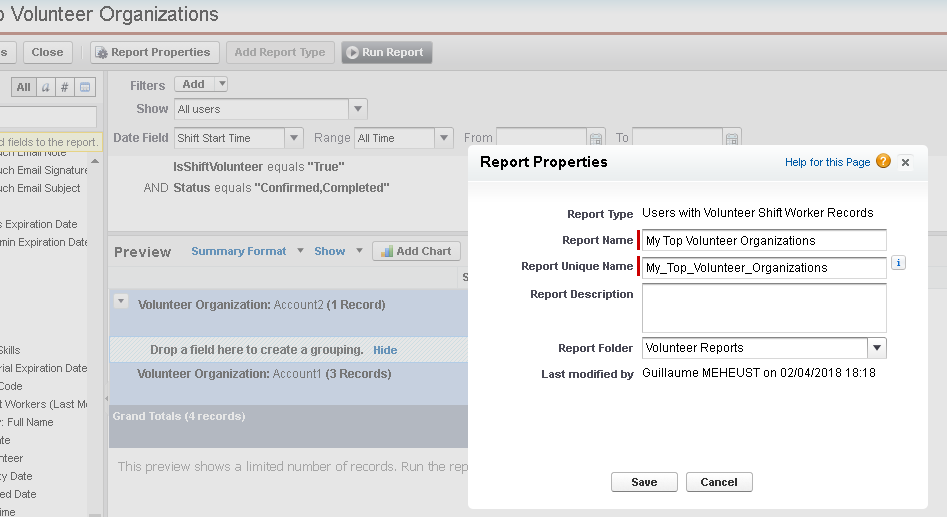Click the Add Chart button
The height and width of the screenshot is (517, 947).
[x=417, y=251]
